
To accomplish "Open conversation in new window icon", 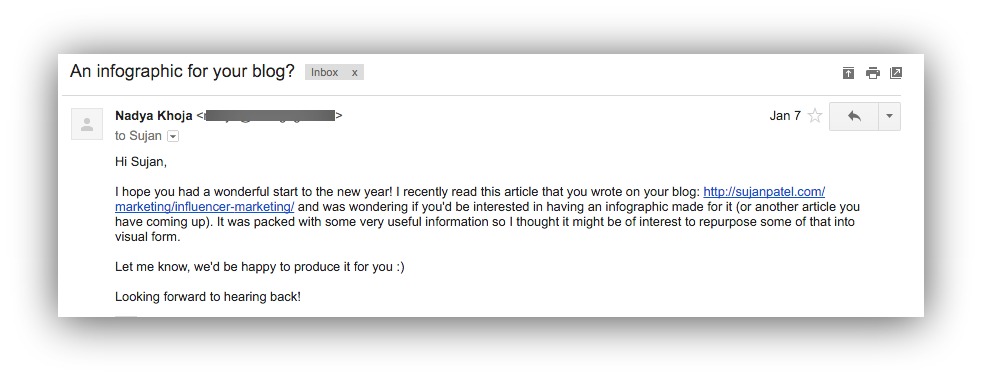I will [896, 73].
